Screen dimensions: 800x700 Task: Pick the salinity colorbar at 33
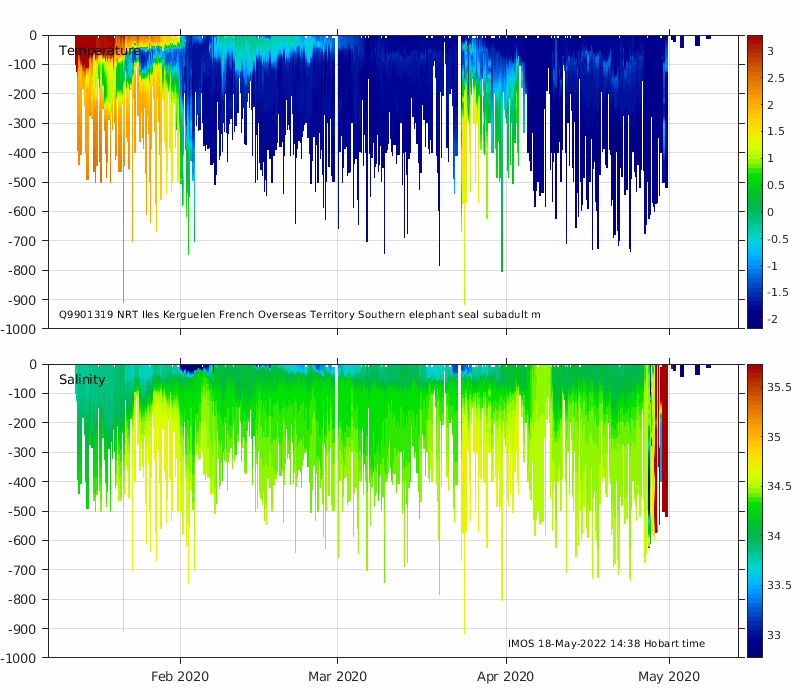coord(755,635)
